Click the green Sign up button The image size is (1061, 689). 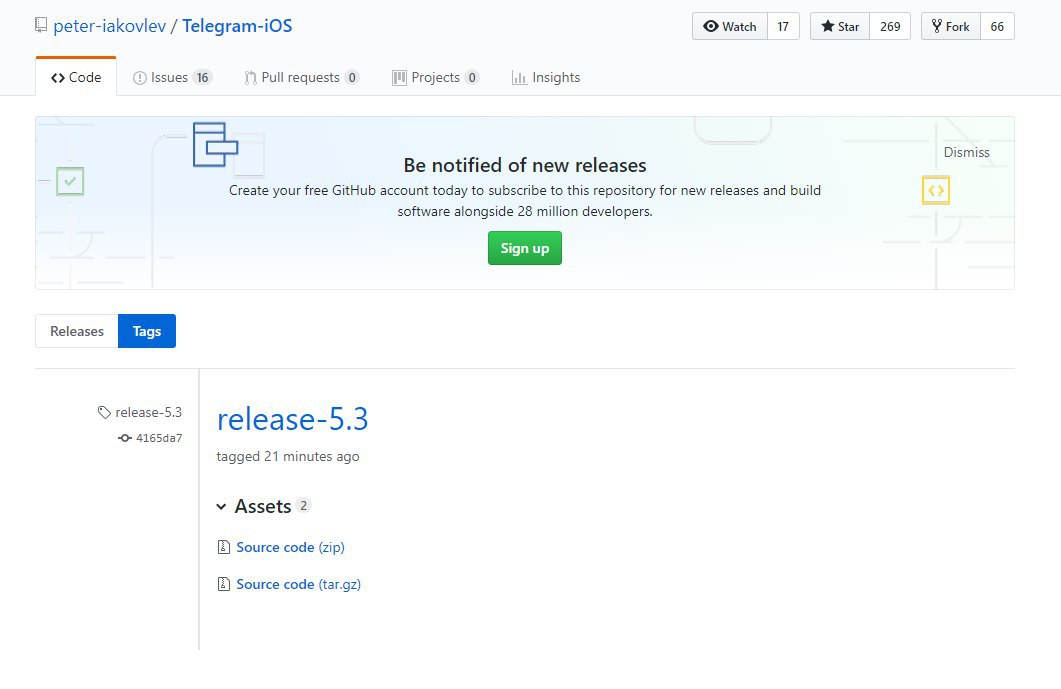tap(524, 248)
